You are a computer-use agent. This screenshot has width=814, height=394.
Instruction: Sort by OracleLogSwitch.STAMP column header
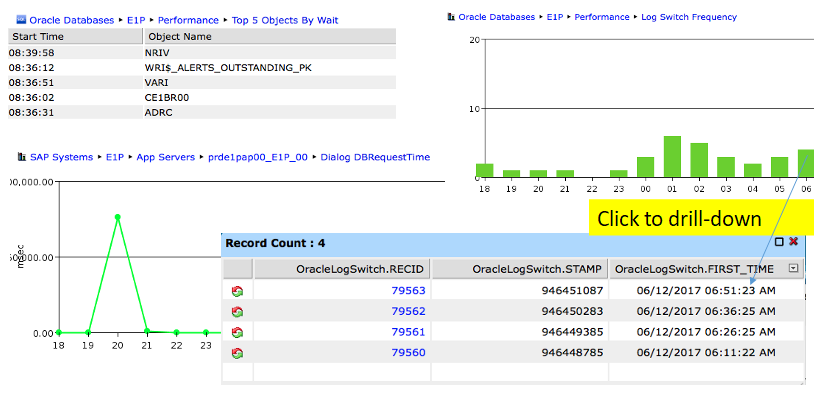[520, 269]
